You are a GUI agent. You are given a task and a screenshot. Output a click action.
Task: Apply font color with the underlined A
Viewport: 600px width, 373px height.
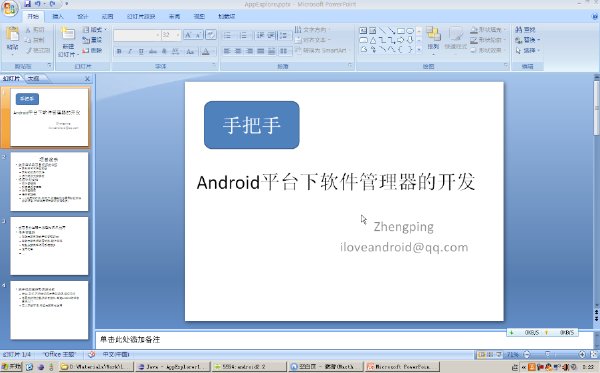click(x=206, y=51)
